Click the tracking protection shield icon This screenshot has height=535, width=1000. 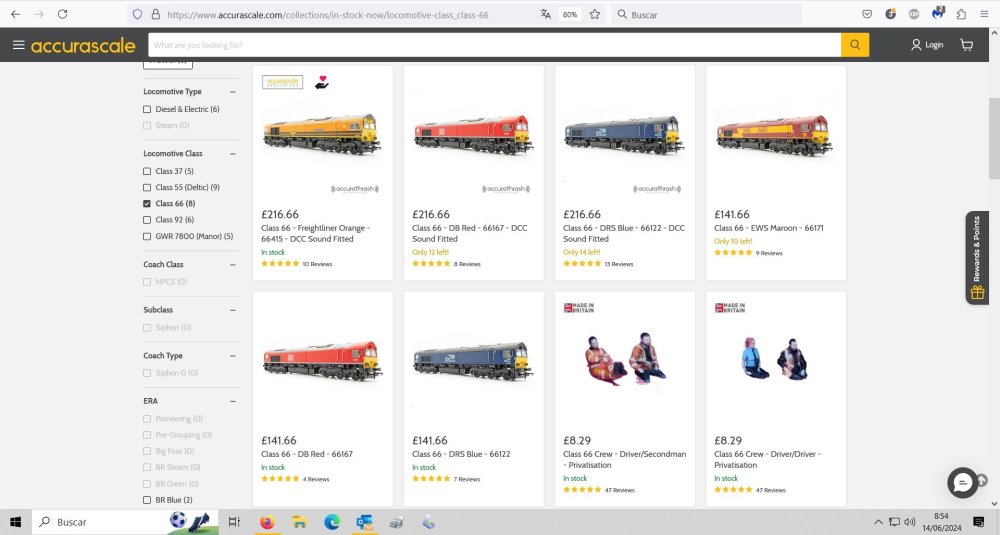(x=138, y=14)
